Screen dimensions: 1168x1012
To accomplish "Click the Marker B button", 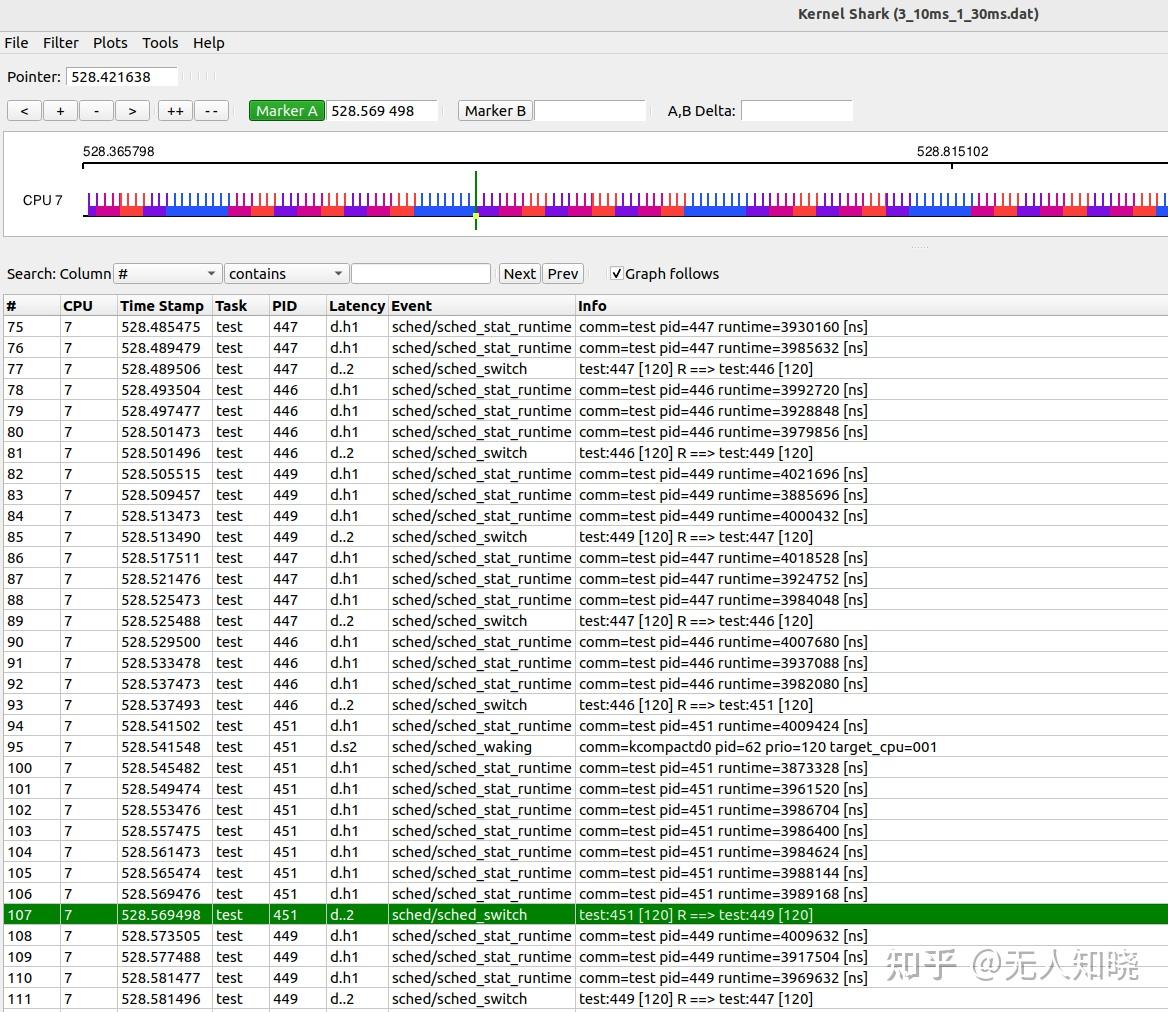I will point(495,111).
